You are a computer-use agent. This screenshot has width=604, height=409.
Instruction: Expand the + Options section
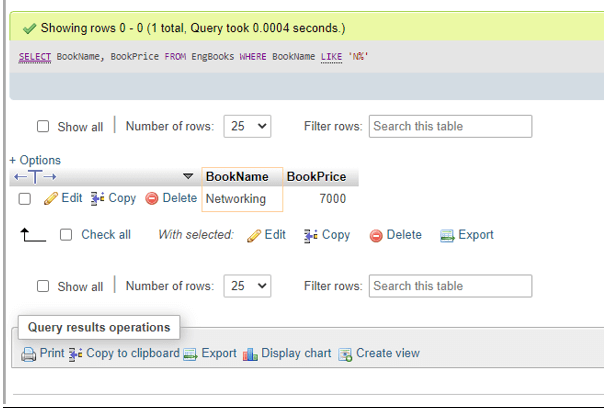(35, 160)
